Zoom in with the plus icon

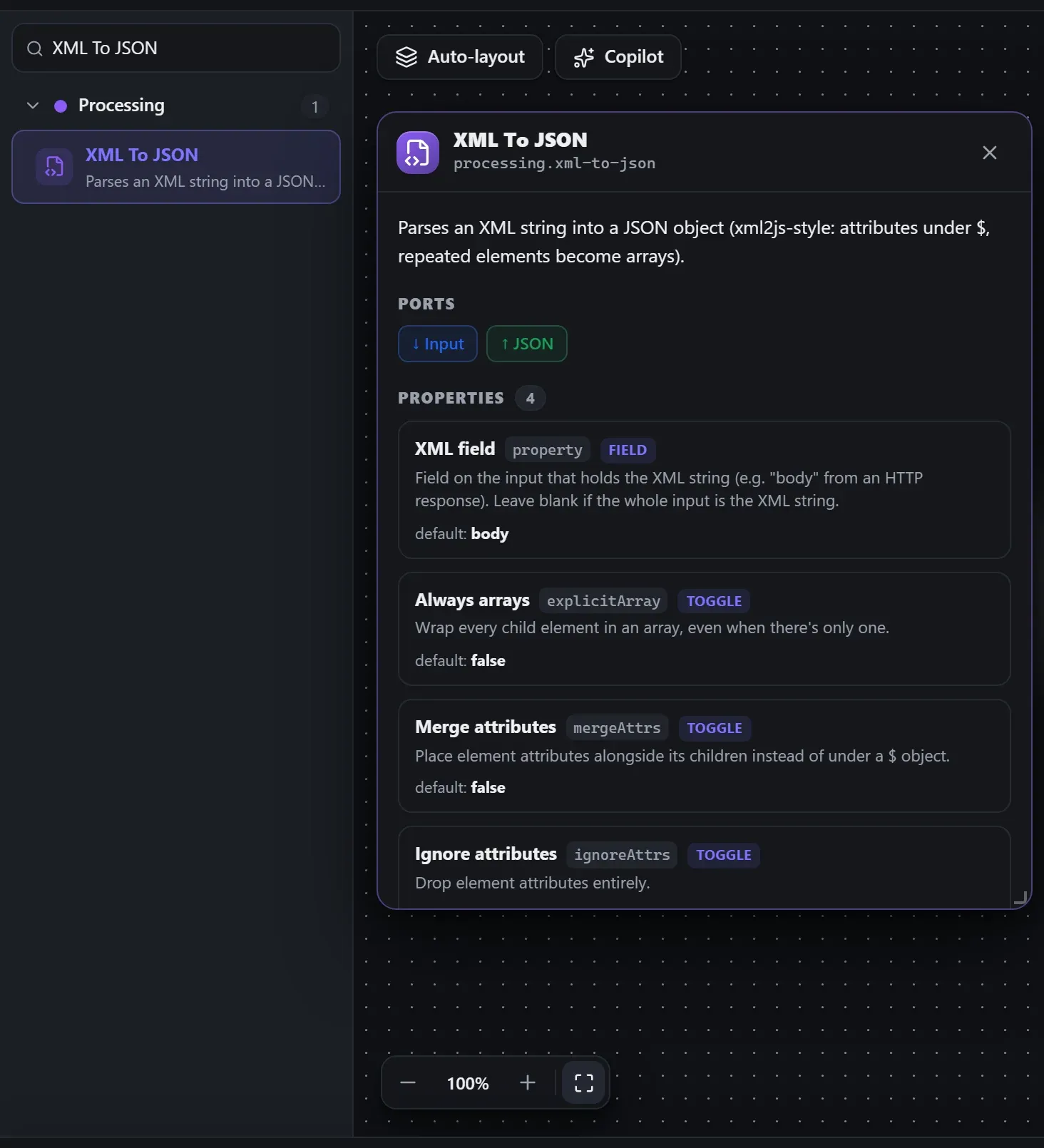click(528, 1082)
